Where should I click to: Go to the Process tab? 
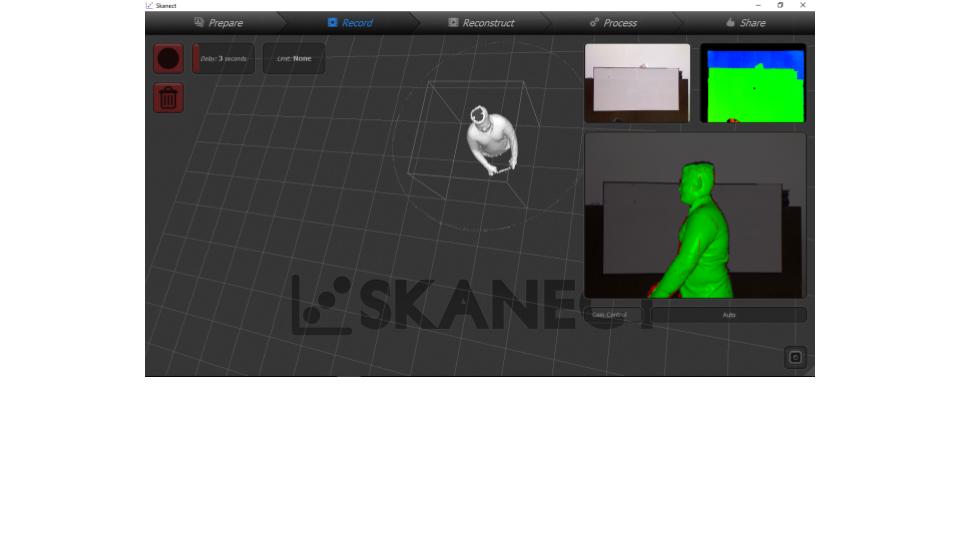coord(613,23)
